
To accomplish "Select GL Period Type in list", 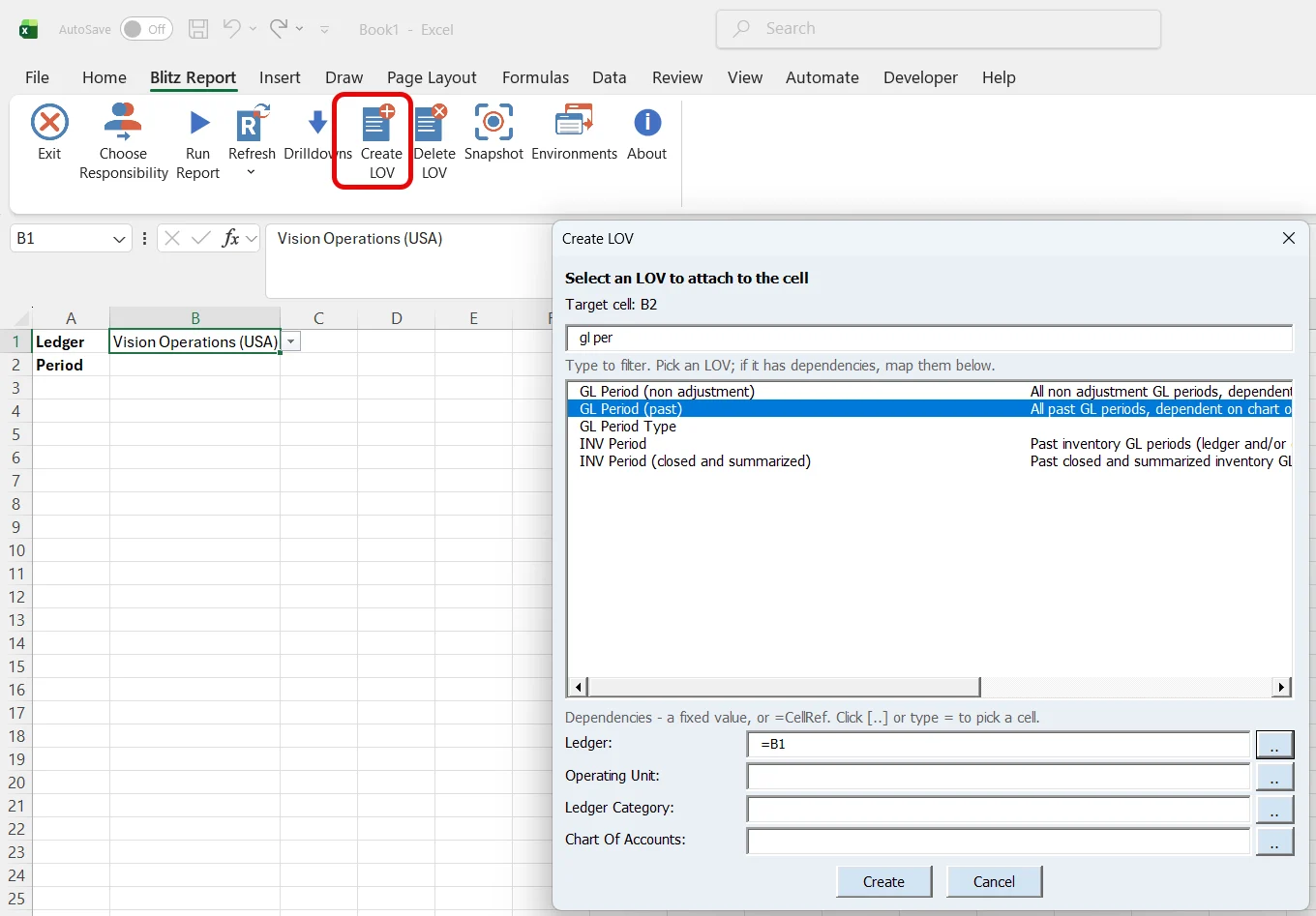I will point(930,427).
